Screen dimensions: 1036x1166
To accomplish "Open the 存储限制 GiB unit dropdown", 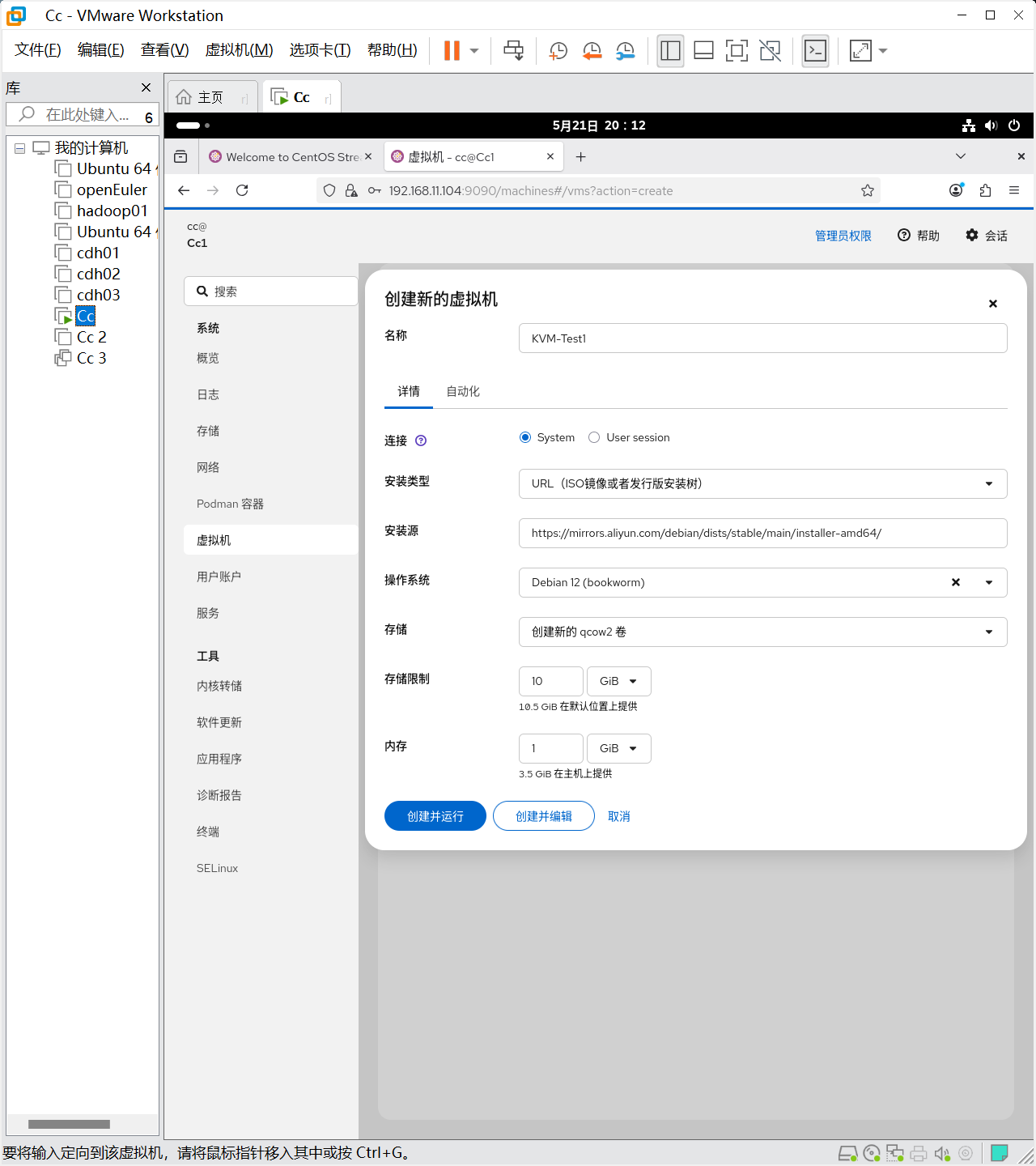I will pos(619,681).
